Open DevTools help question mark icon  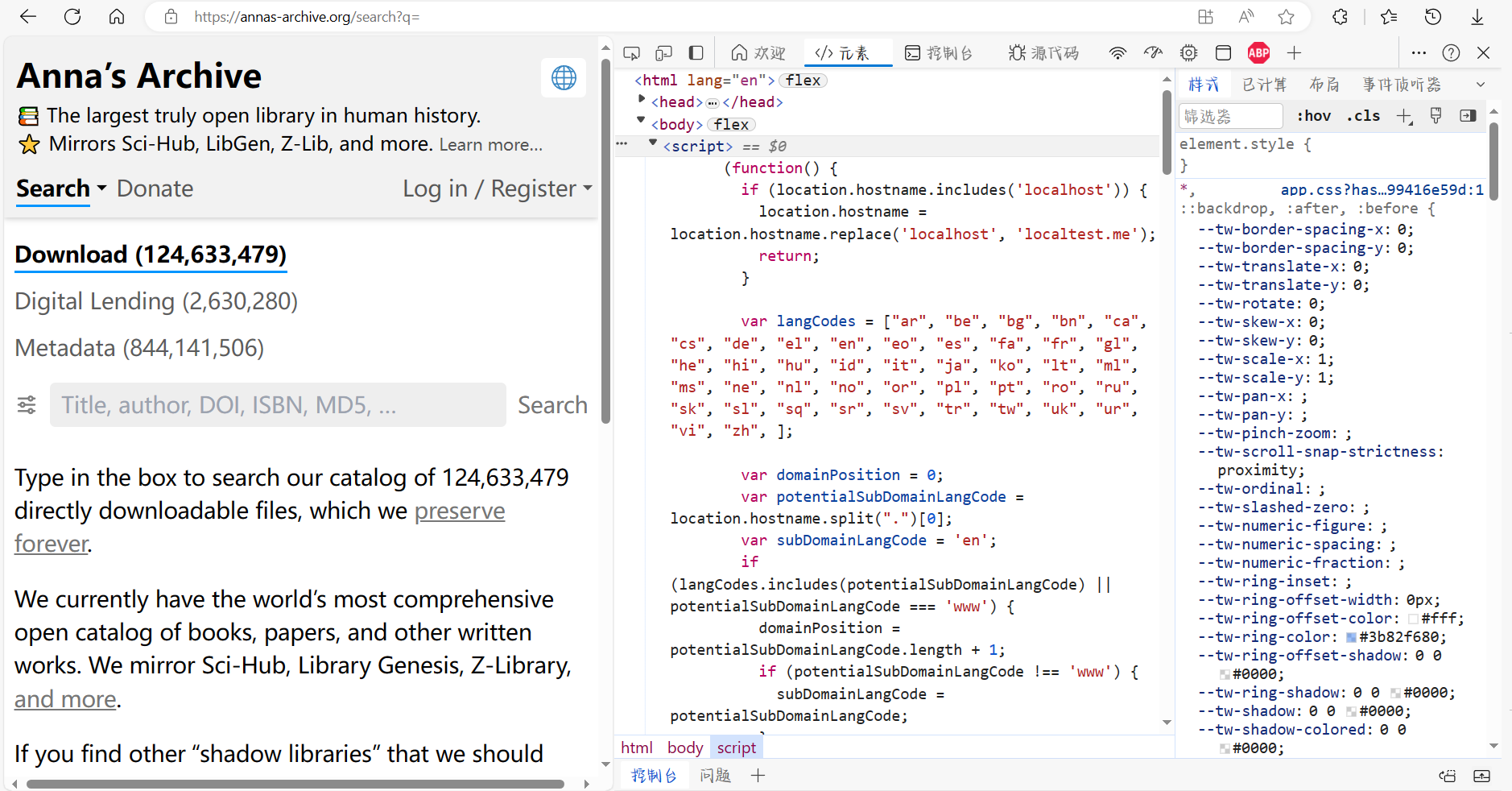[x=1451, y=53]
